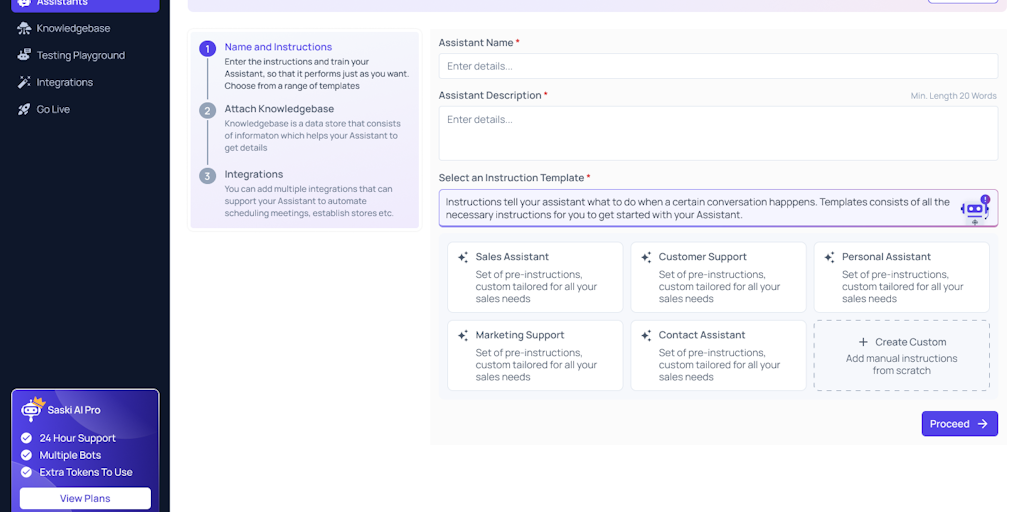Click the Assistant Name input field
This screenshot has height=512, width=1024.
(x=718, y=66)
